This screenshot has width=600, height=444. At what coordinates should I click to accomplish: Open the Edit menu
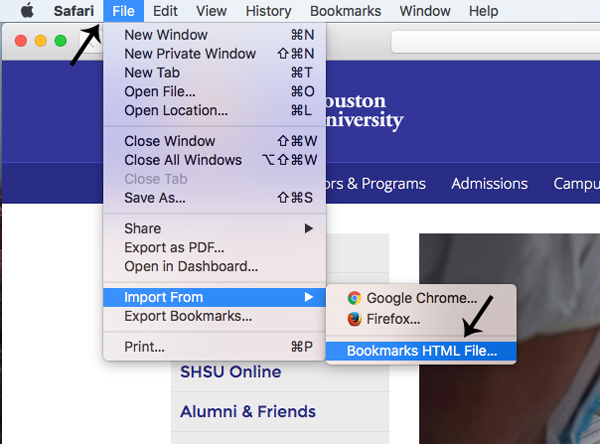pos(165,11)
